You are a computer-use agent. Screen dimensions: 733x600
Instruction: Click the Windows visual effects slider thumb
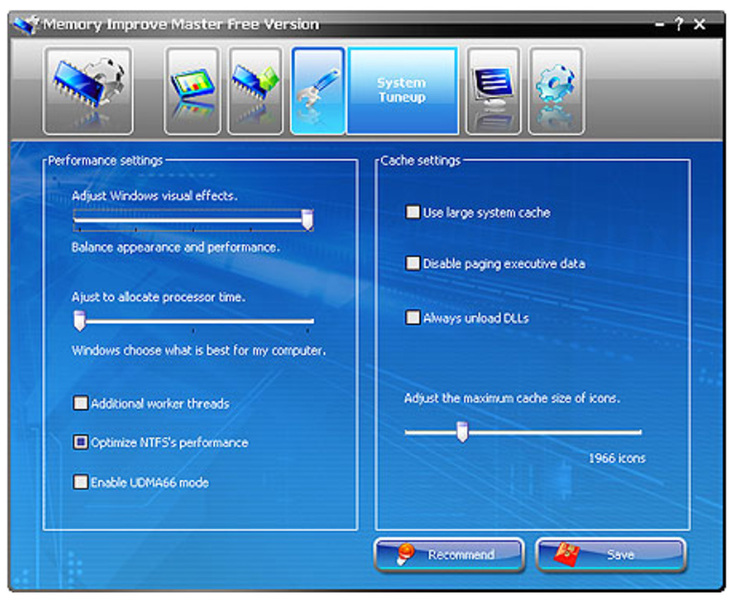[x=307, y=220]
